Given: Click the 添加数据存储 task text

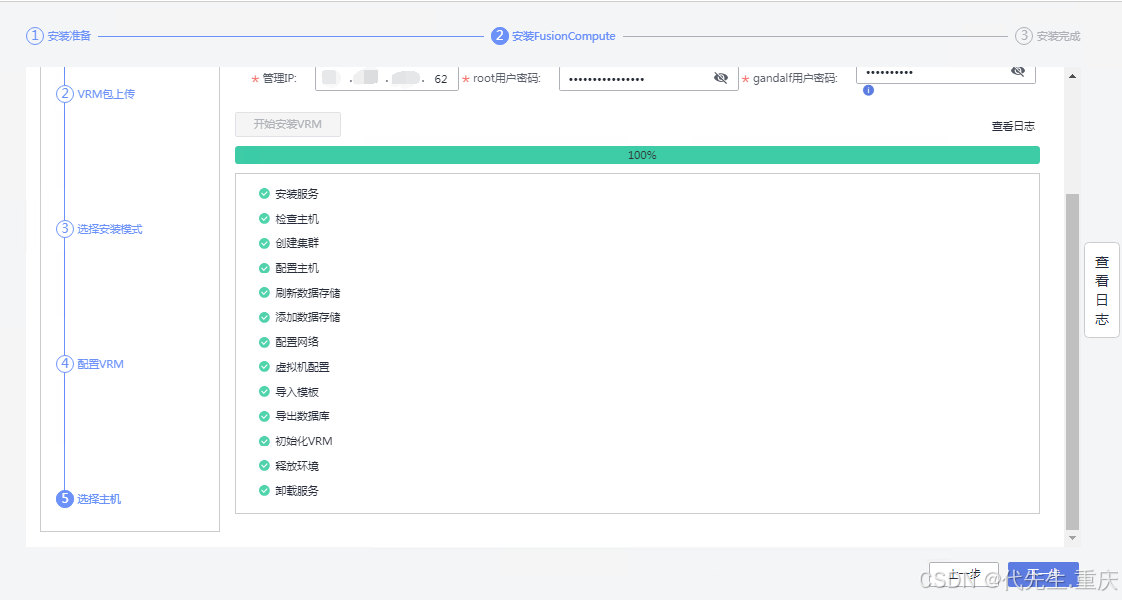Looking at the screenshot, I should click(x=308, y=318).
